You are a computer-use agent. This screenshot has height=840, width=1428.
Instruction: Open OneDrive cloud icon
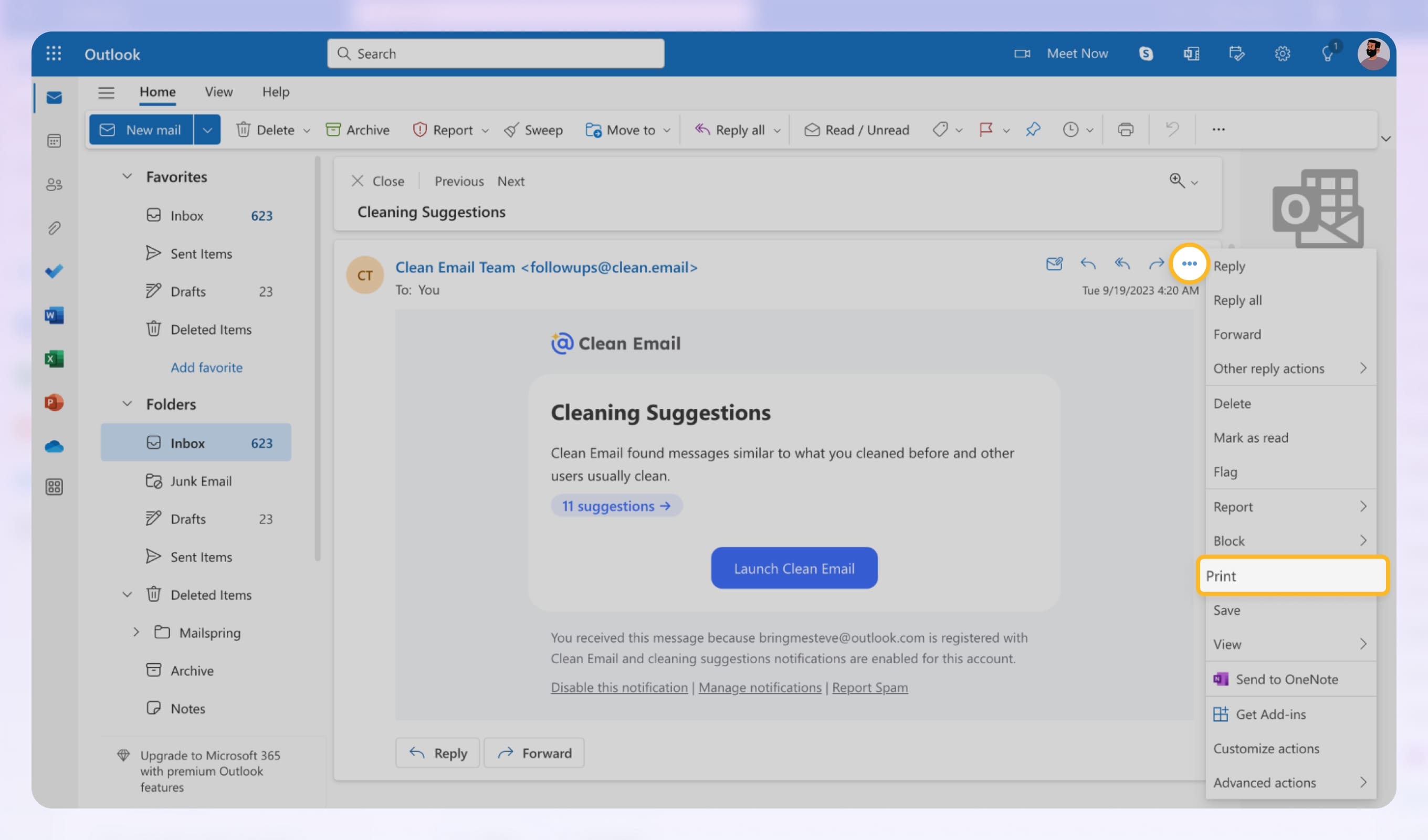click(x=55, y=447)
